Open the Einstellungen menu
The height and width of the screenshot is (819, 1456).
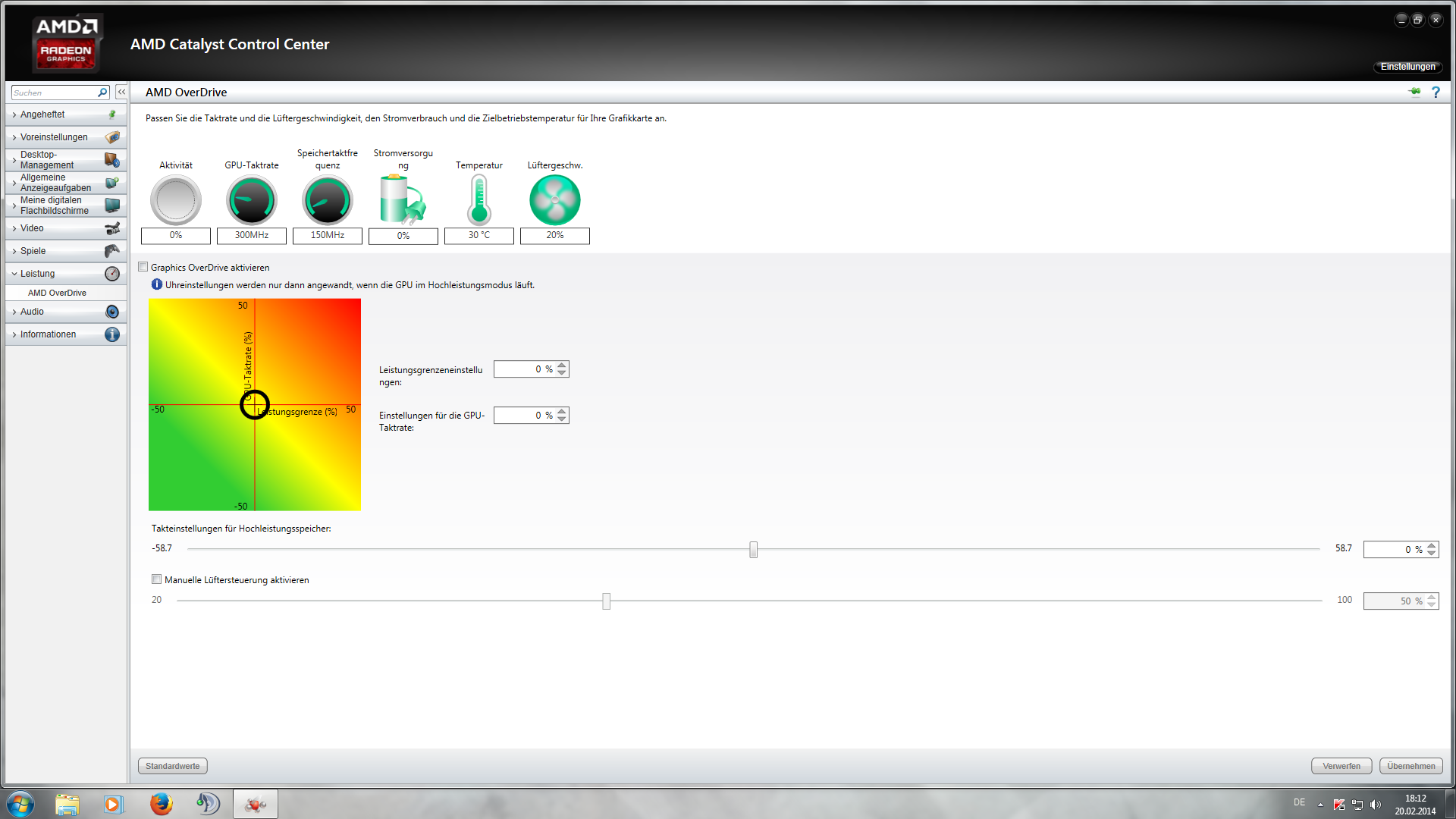tap(1407, 67)
